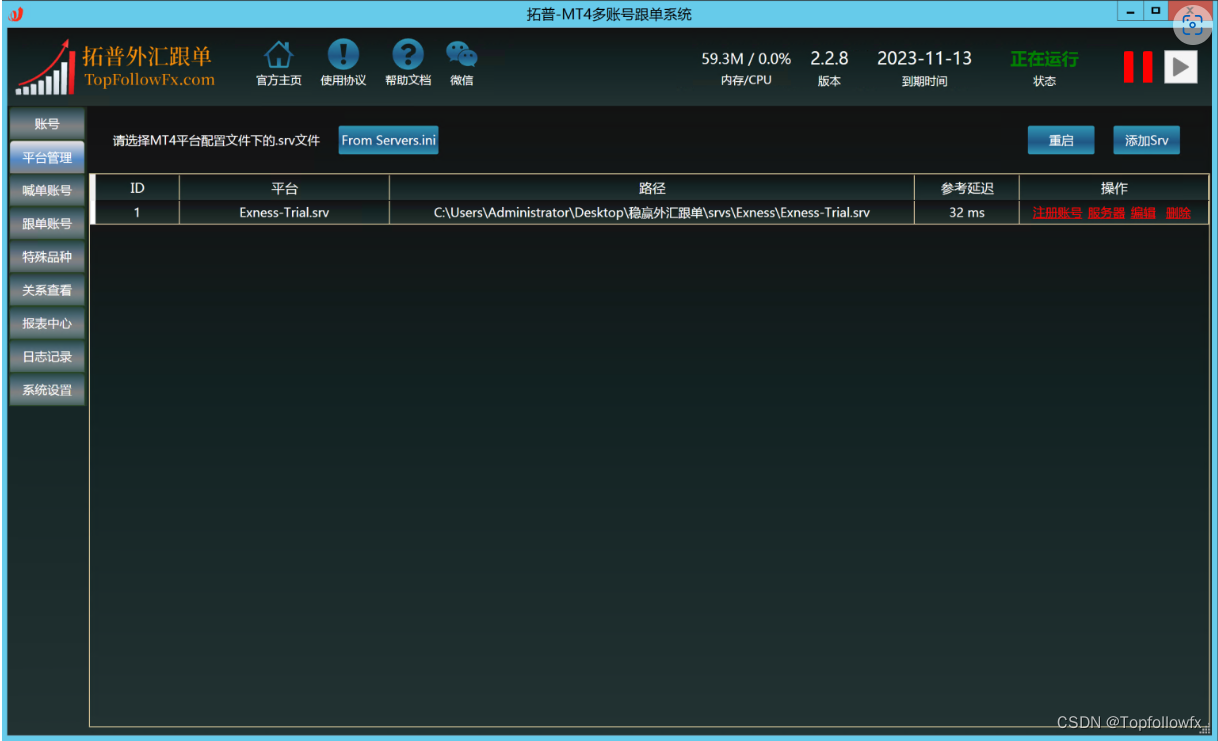Select 喊单账号 in the sidebar
The width and height of the screenshot is (1218, 741).
[x=46, y=190]
